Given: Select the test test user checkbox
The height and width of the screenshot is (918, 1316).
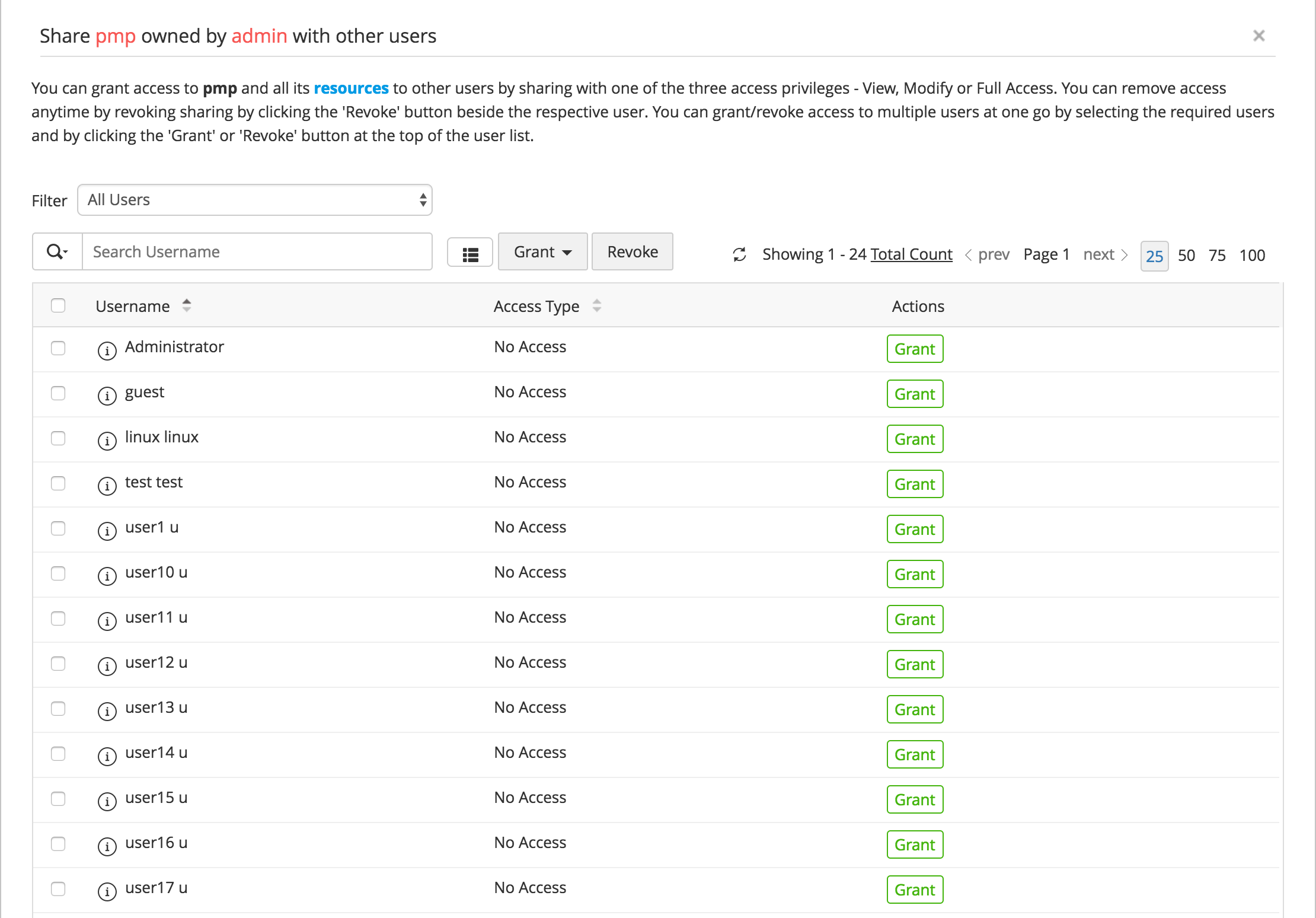Looking at the screenshot, I should coord(58,483).
